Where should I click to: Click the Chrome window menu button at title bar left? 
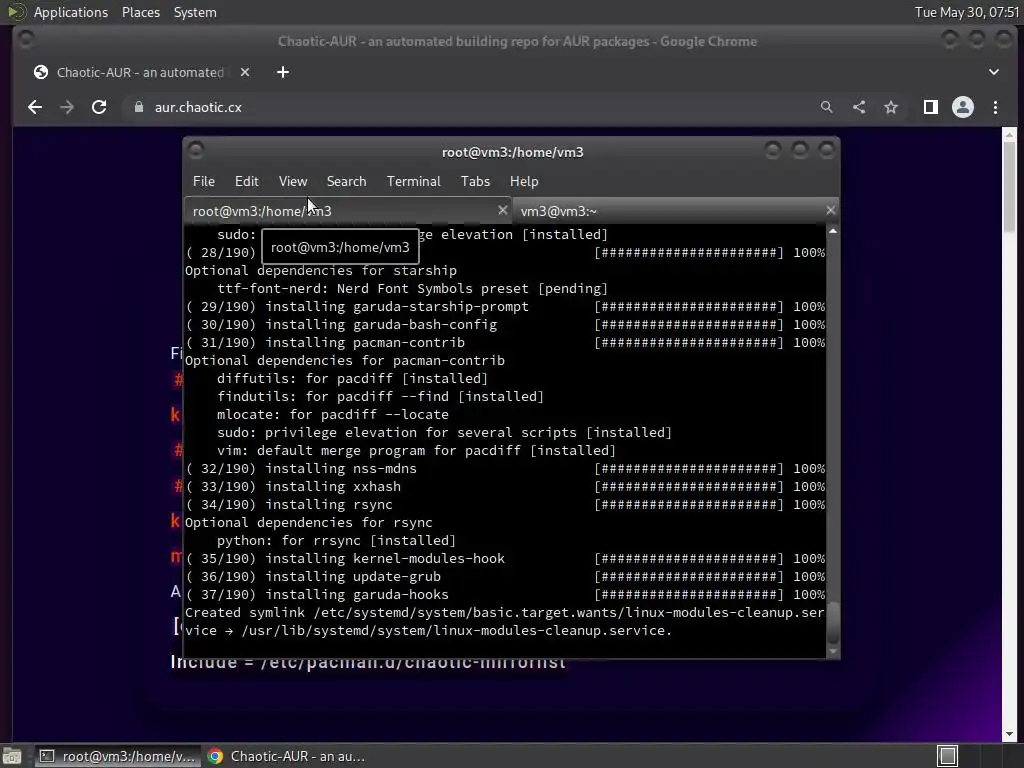(x=26, y=40)
